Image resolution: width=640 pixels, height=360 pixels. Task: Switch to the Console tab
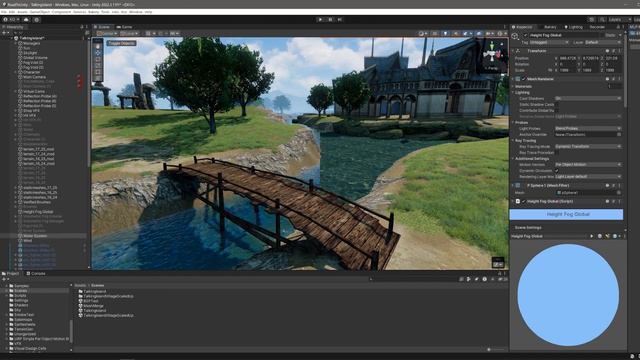tap(36, 273)
